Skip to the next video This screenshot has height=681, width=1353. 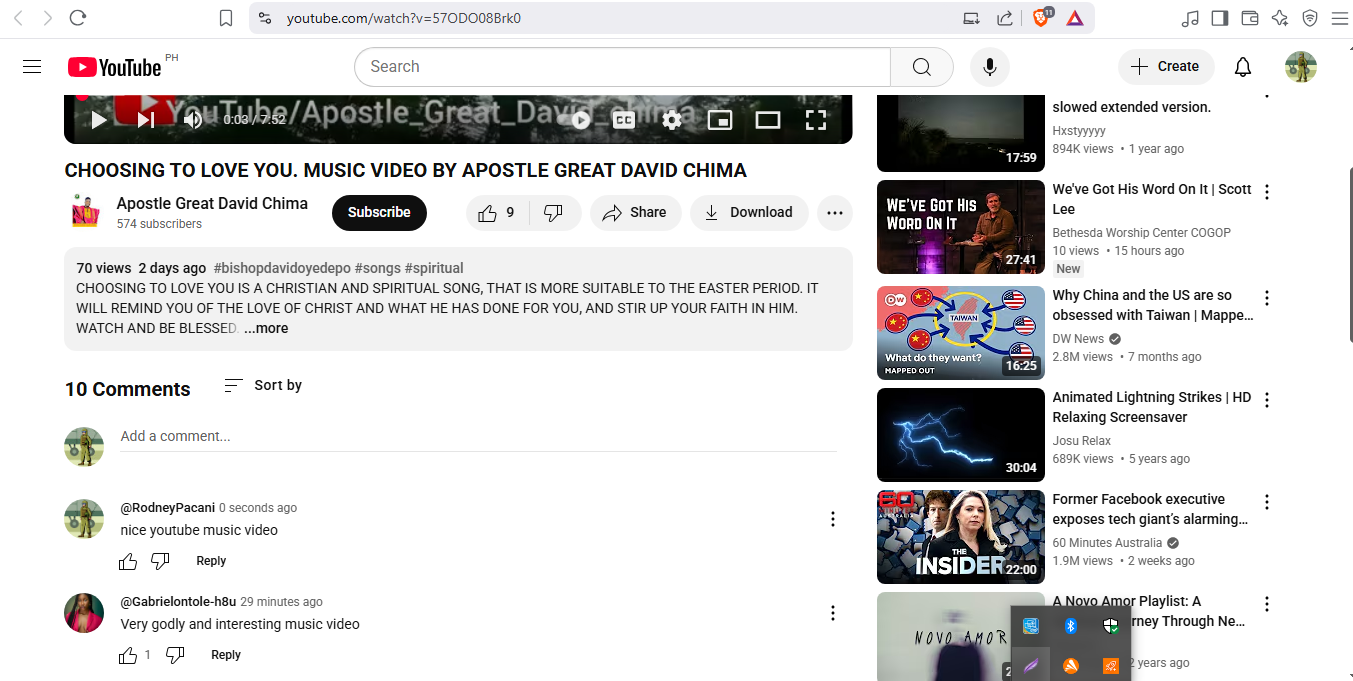click(x=146, y=120)
